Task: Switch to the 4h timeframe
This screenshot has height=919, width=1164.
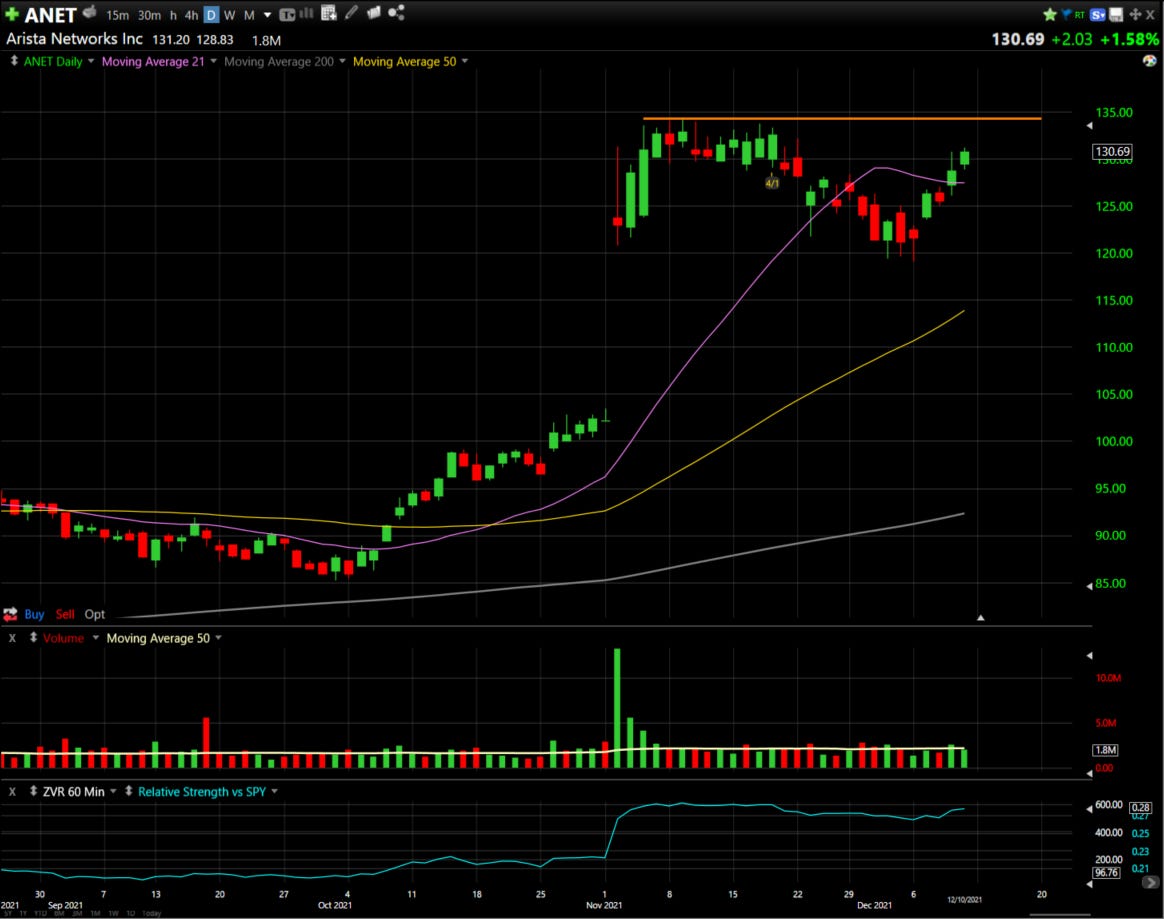Action: pyautogui.click(x=191, y=15)
